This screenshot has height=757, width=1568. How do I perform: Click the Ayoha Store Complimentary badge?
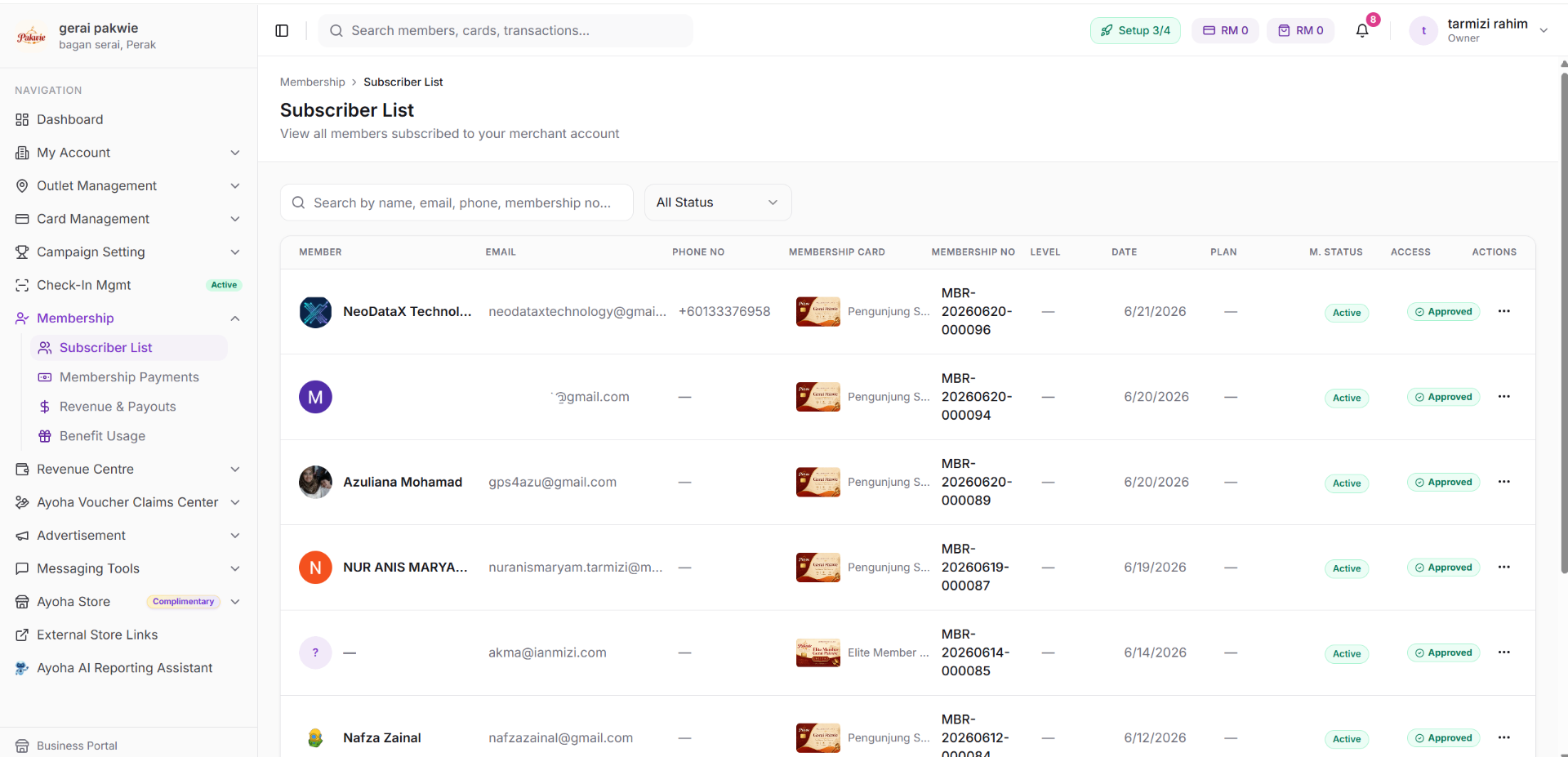tap(183, 602)
